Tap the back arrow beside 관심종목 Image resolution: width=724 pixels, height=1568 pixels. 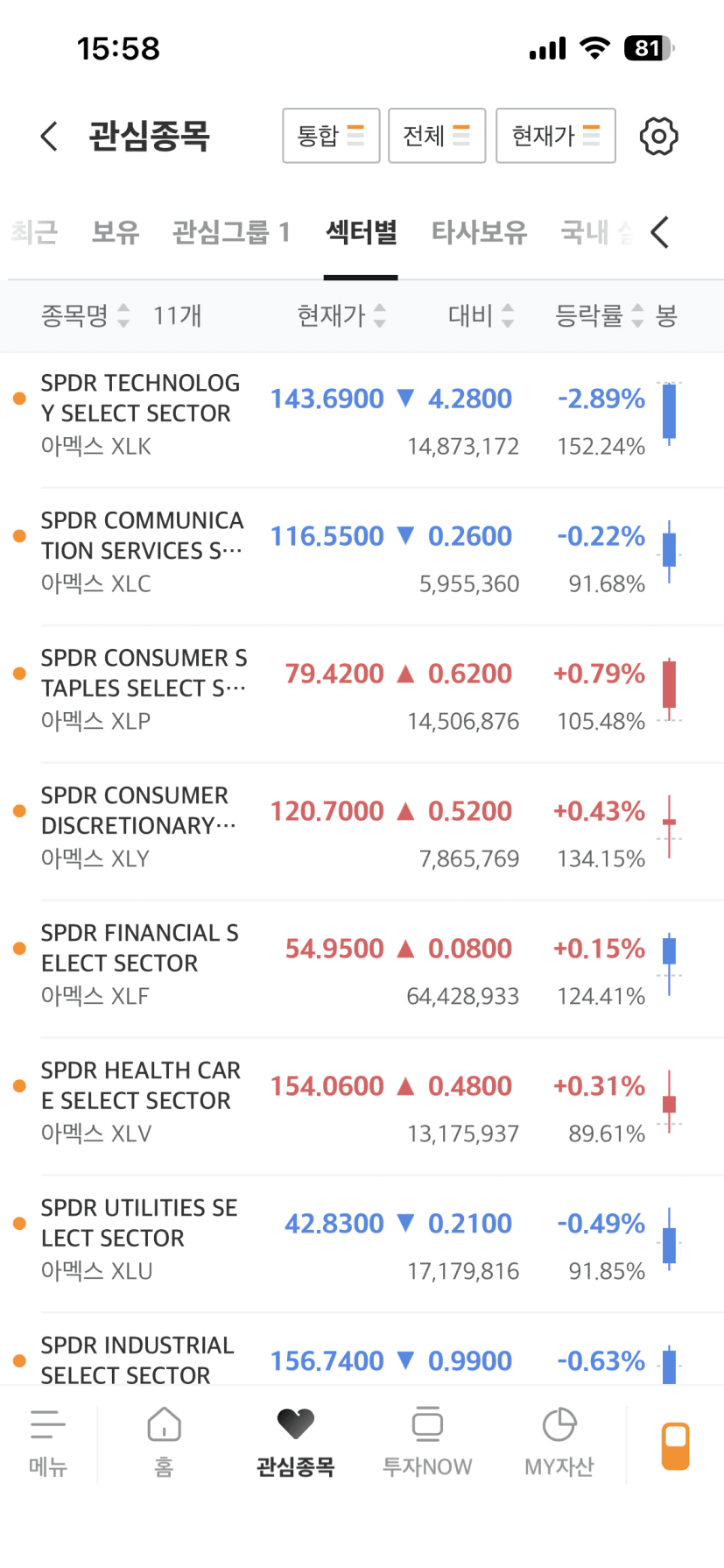(50, 136)
